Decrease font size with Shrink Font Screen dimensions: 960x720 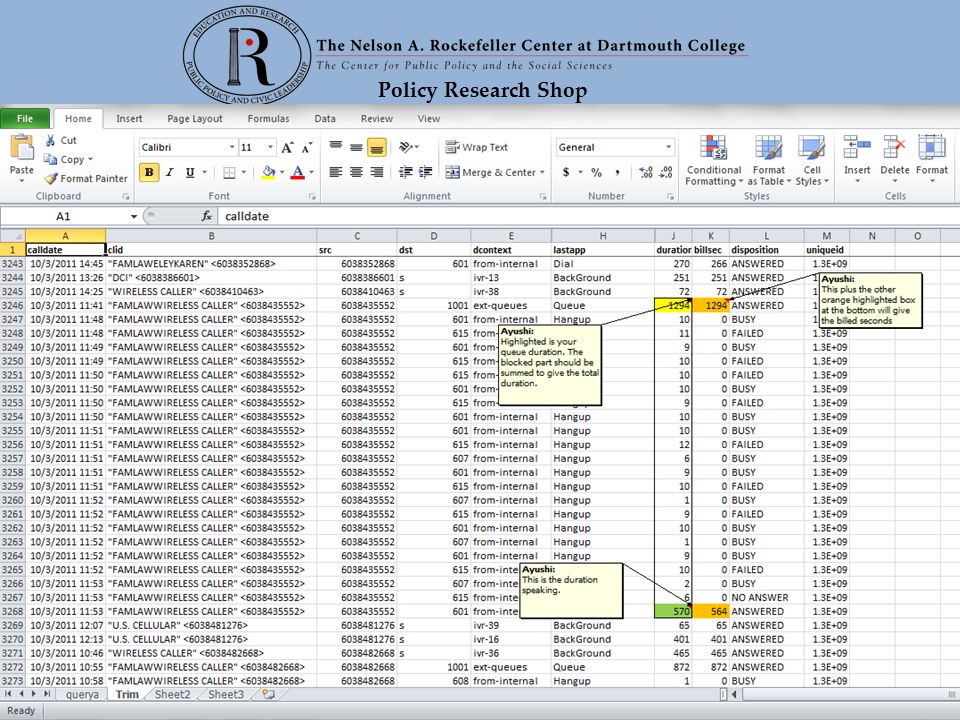pos(307,148)
